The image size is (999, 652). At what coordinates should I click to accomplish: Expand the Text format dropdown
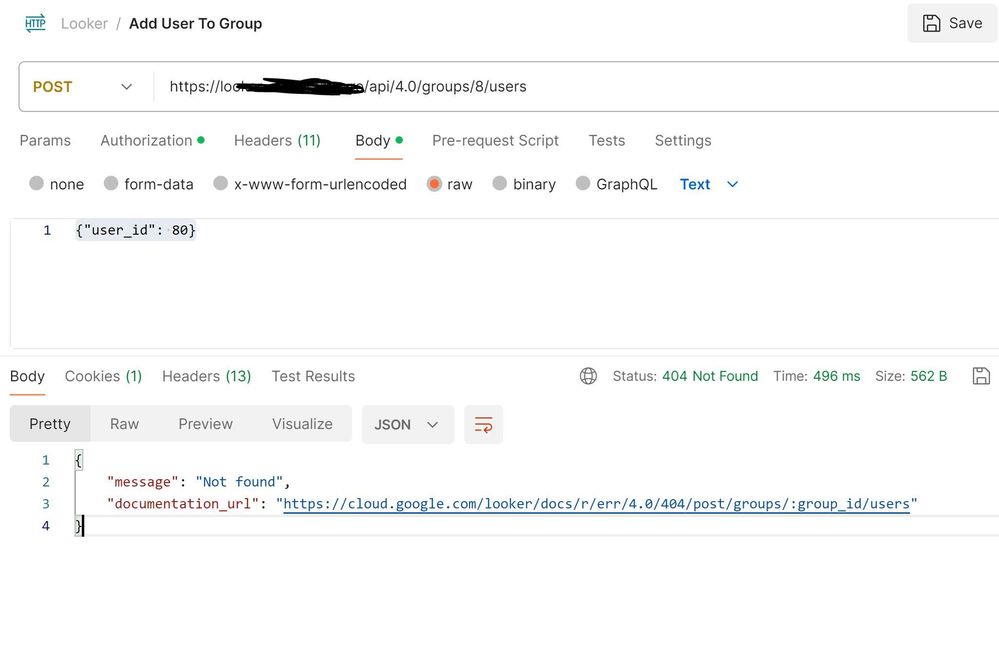pyautogui.click(x=708, y=184)
